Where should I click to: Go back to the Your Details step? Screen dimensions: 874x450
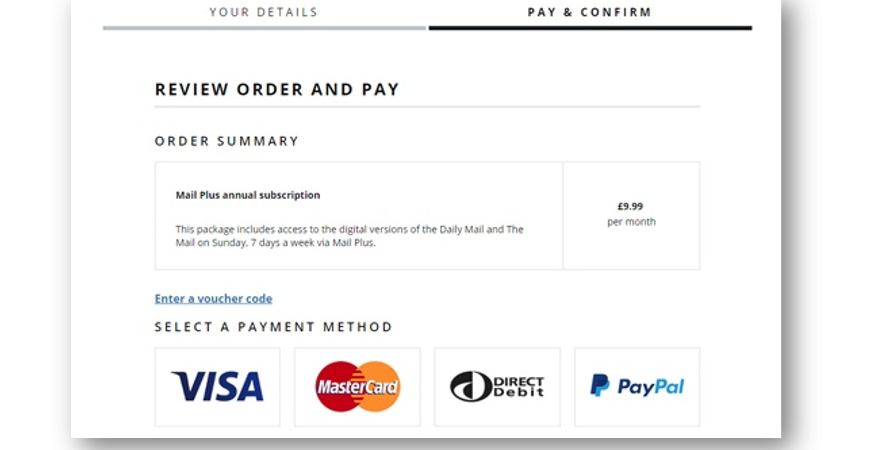tap(263, 13)
